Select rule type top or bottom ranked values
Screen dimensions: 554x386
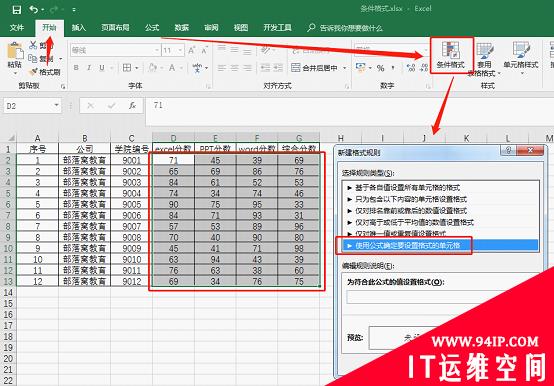(x=441, y=211)
